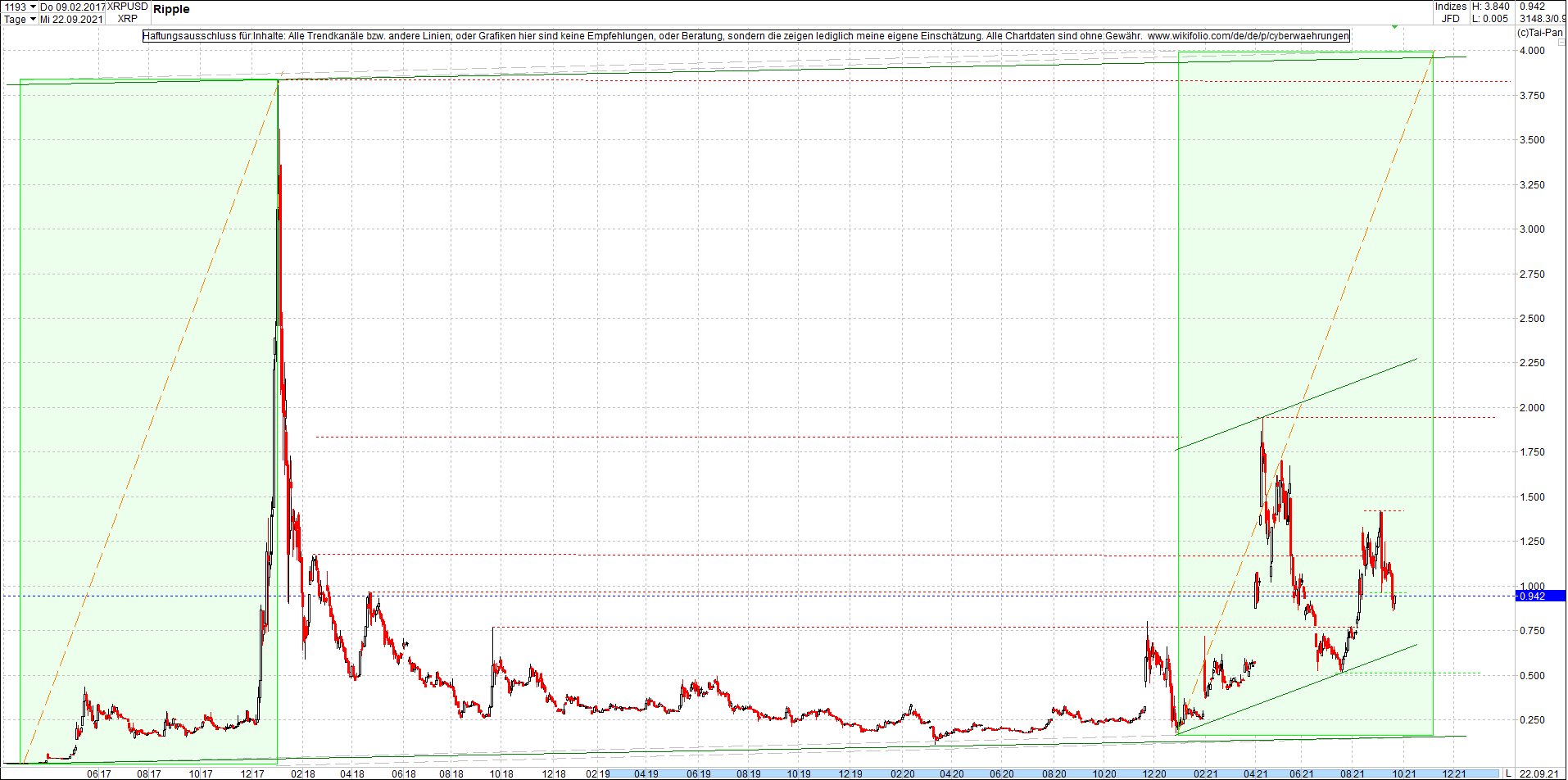This screenshot has height=780, width=1568.
Task: Select the blue 0.942 price tag on the axis
Action: pyautogui.click(x=1536, y=596)
